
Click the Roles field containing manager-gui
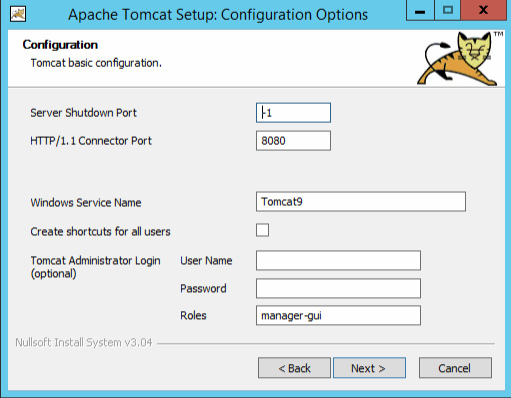(x=338, y=315)
